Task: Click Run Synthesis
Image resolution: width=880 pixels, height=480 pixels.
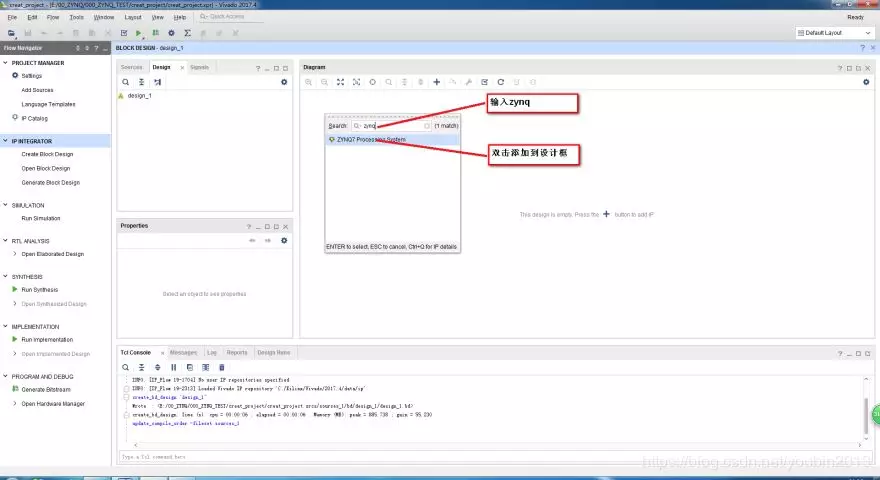Action: coord(39,290)
